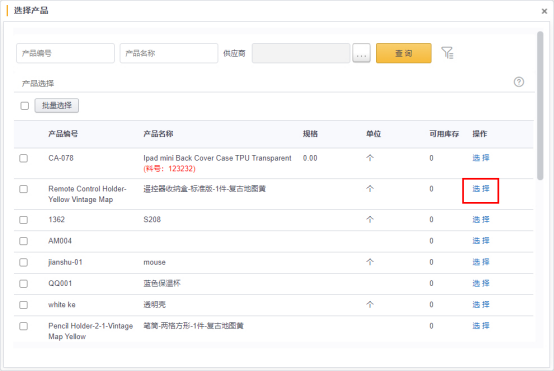
Task: Check the AM004 row checkbox
Action: pos(24,241)
